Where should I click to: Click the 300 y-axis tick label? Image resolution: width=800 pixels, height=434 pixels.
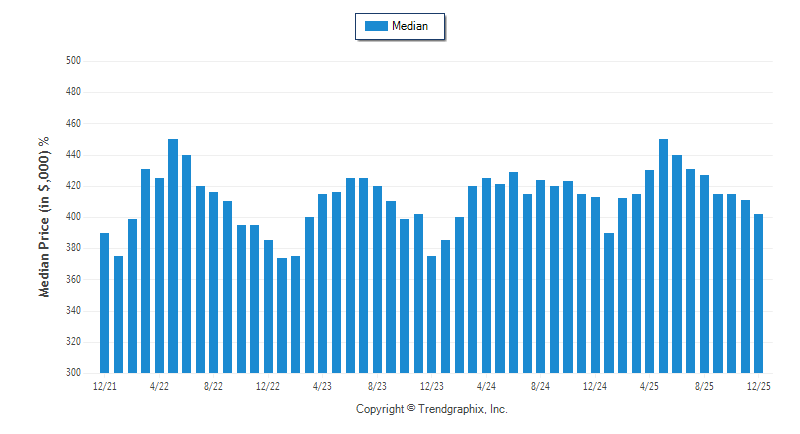(x=72, y=373)
